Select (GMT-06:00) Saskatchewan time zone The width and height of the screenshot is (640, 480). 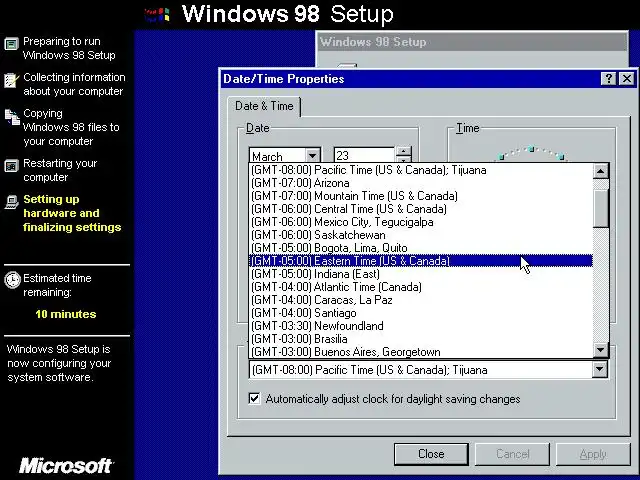[x=420, y=235]
